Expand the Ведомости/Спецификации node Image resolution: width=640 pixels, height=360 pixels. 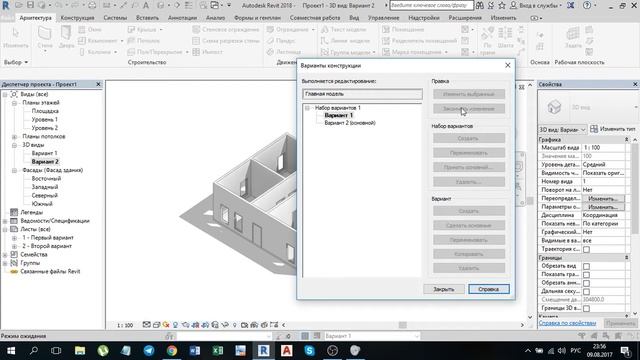point(5,221)
